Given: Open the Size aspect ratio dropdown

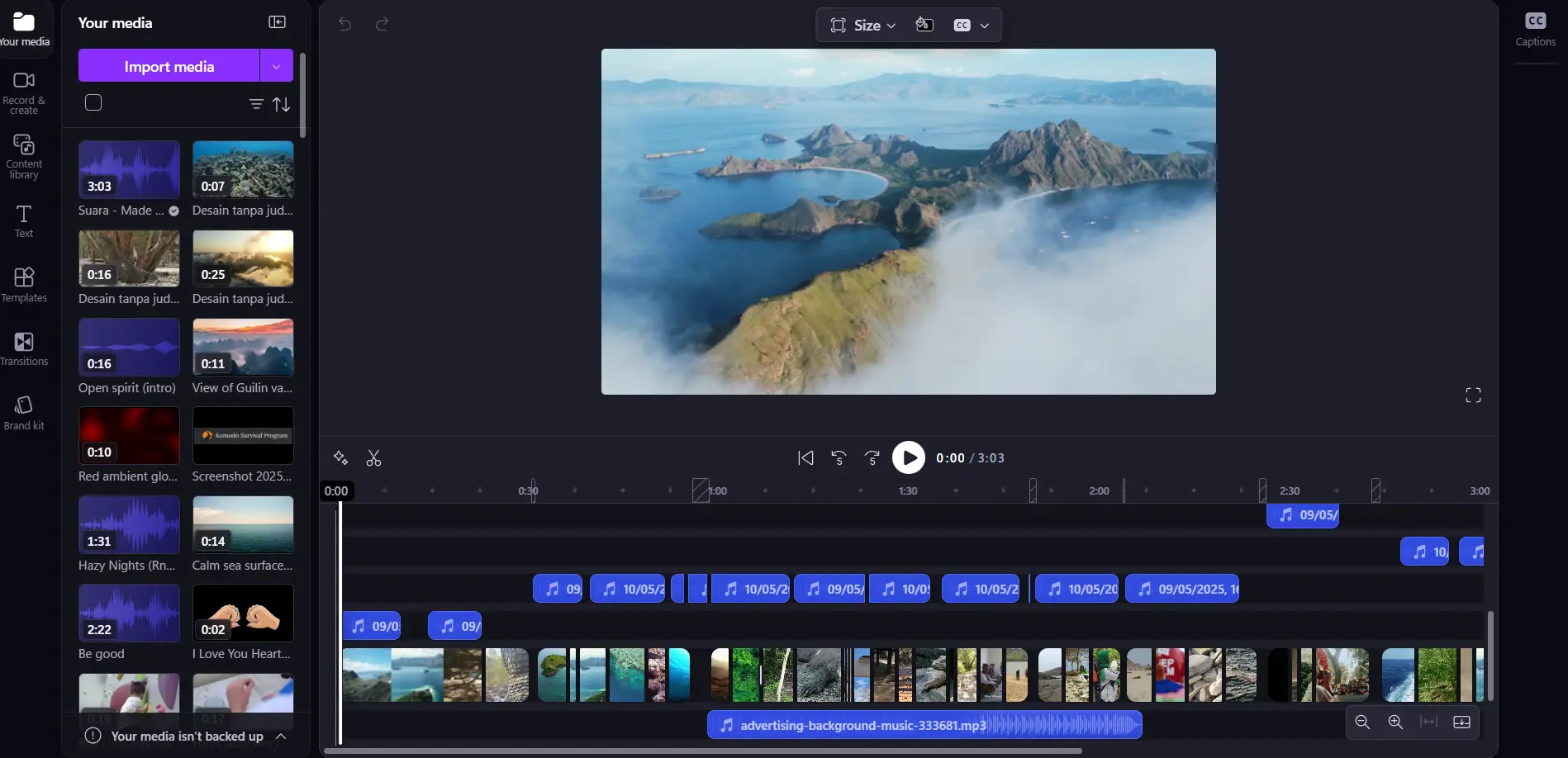Looking at the screenshot, I should coord(862,26).
